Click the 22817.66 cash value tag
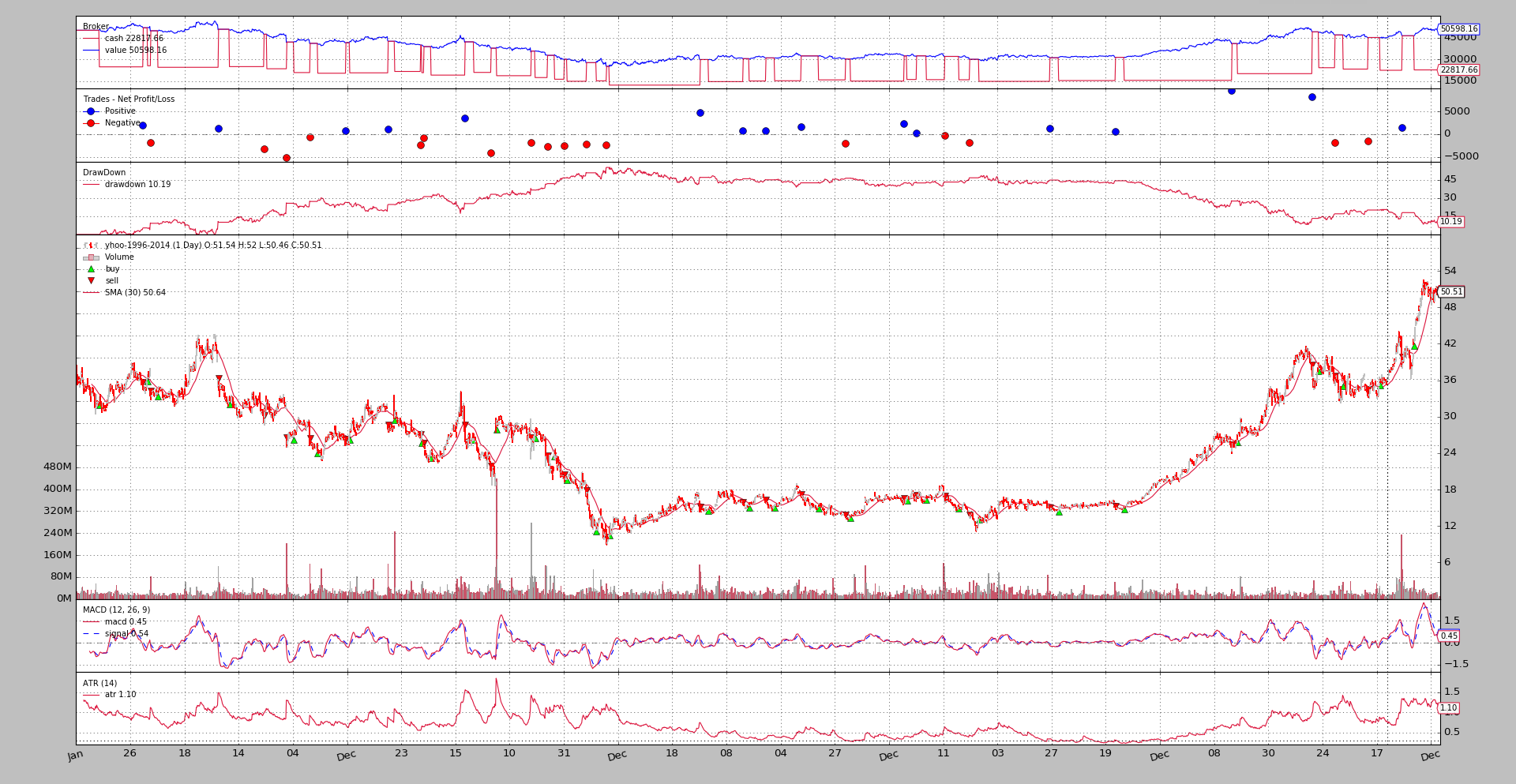Viewport: 1516px width, 784px height. coord(1458,70)
